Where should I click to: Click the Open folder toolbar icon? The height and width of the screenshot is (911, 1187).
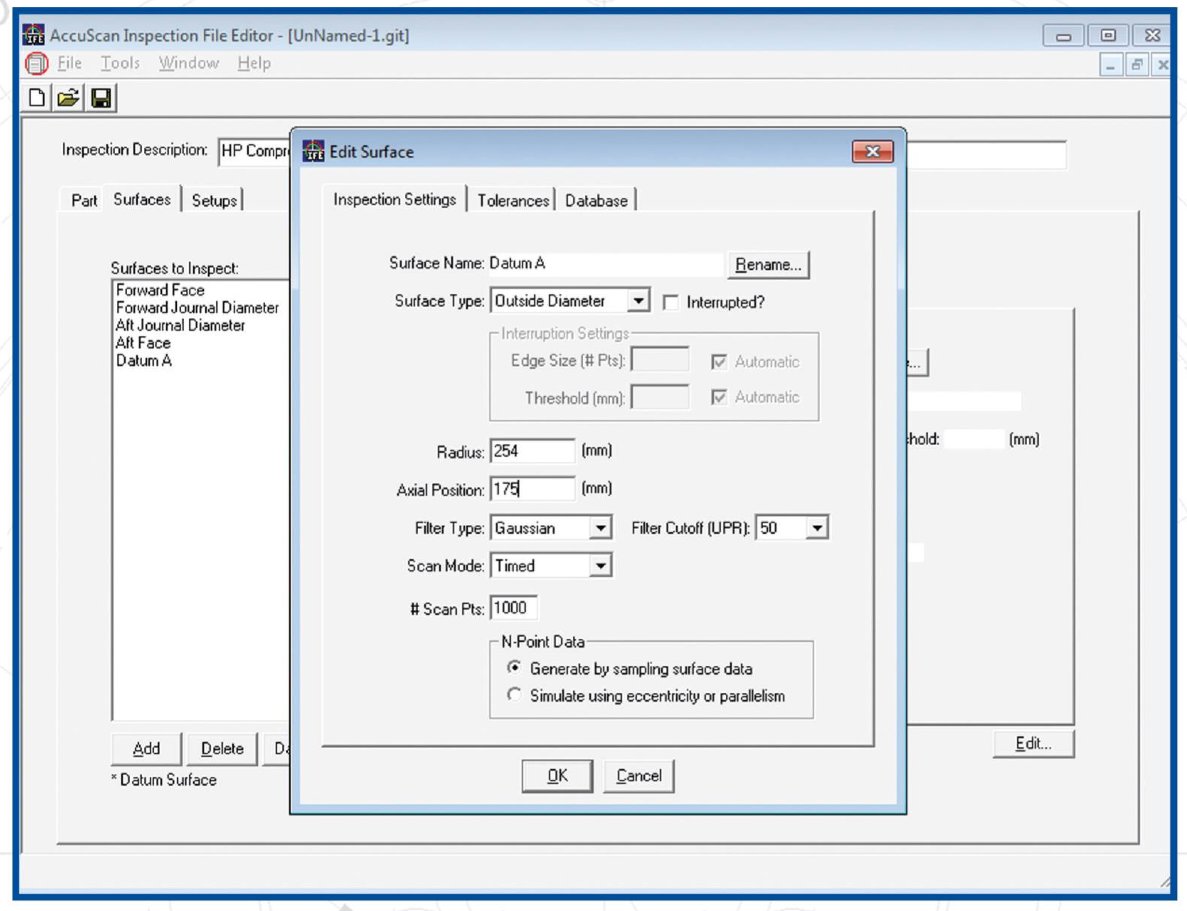[68, 98]
